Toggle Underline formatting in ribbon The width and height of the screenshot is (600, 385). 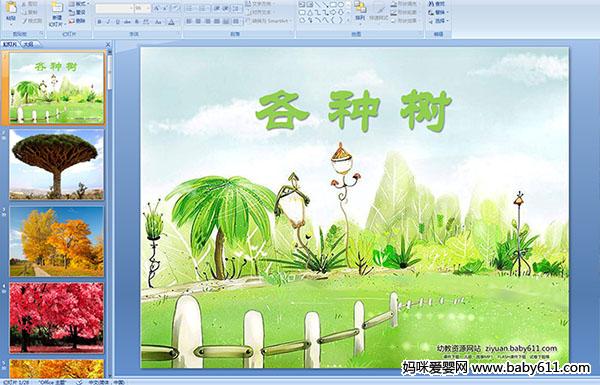tap(117, 22)
